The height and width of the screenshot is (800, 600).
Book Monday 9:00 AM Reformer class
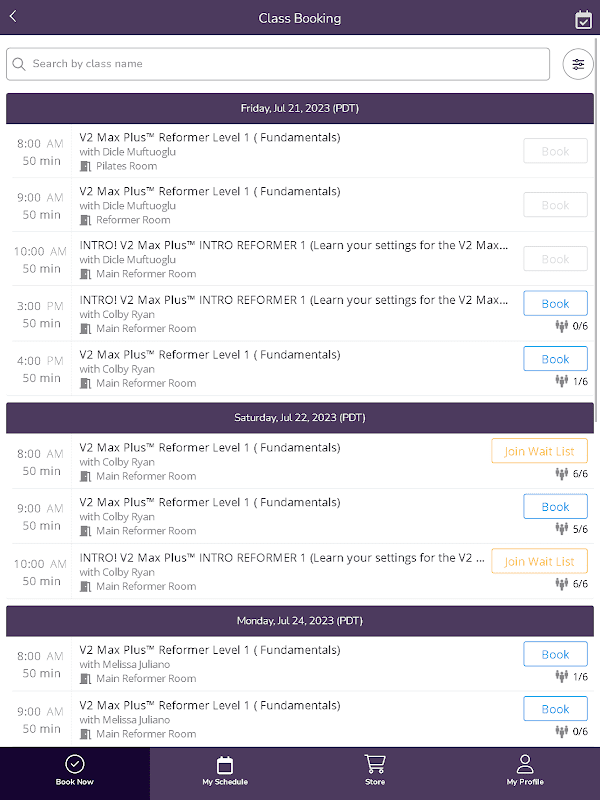point(555,709)
